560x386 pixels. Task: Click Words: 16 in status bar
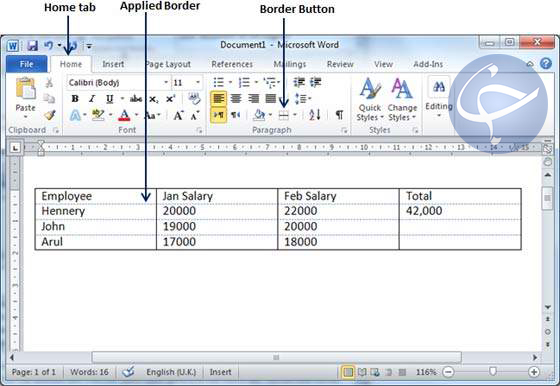89,372
